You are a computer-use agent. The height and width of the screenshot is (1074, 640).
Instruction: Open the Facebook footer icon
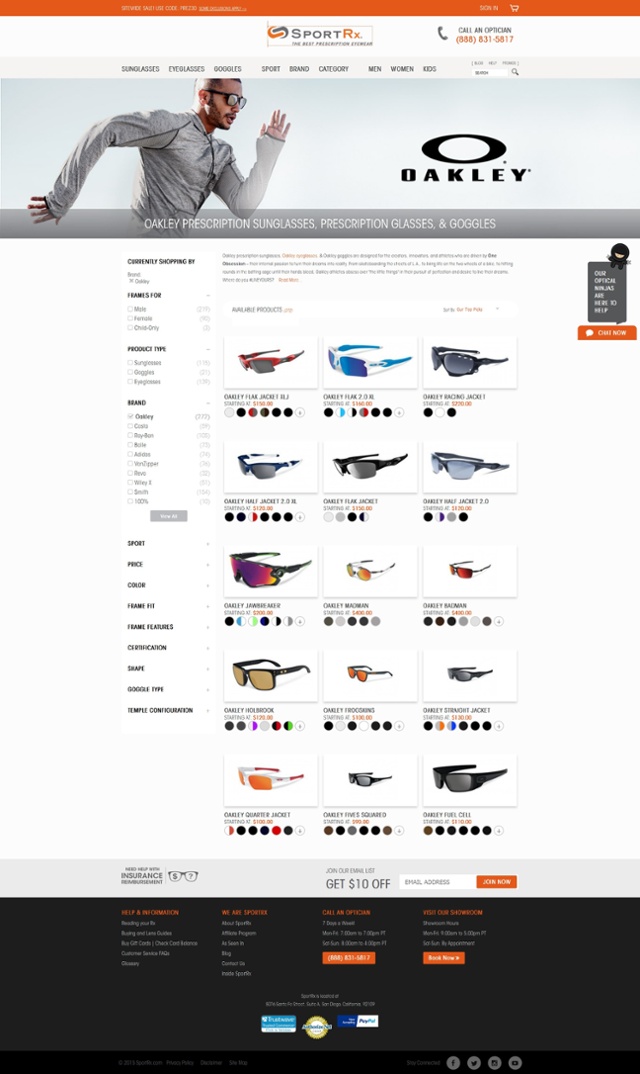(x=453, y=1062)
